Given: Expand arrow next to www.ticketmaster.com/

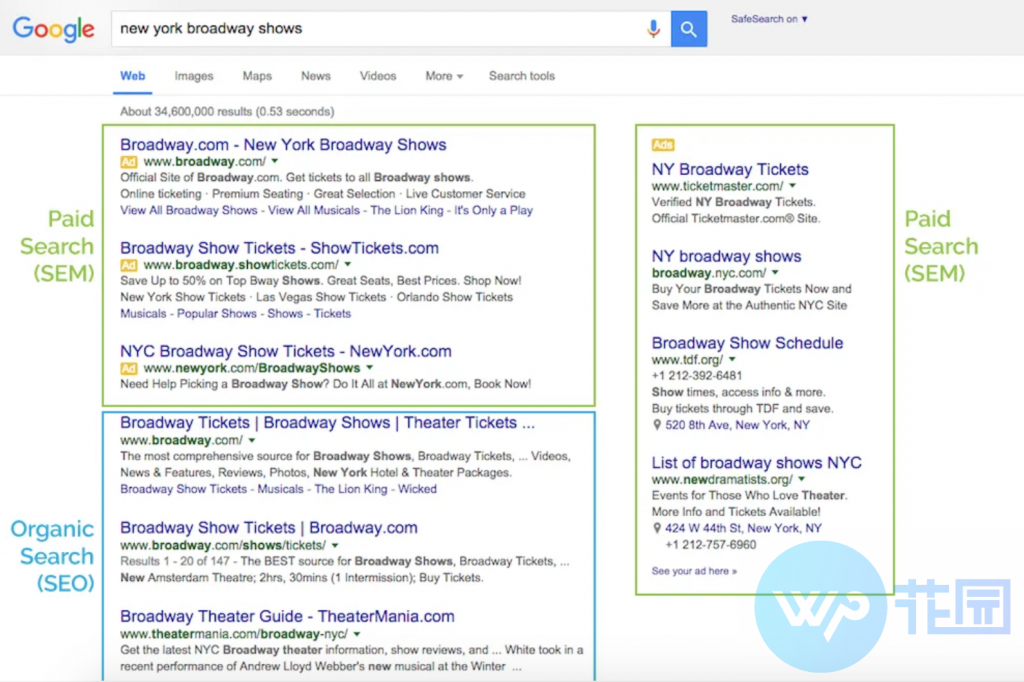Looking at the screenshot, I should [x=793, y=186].
